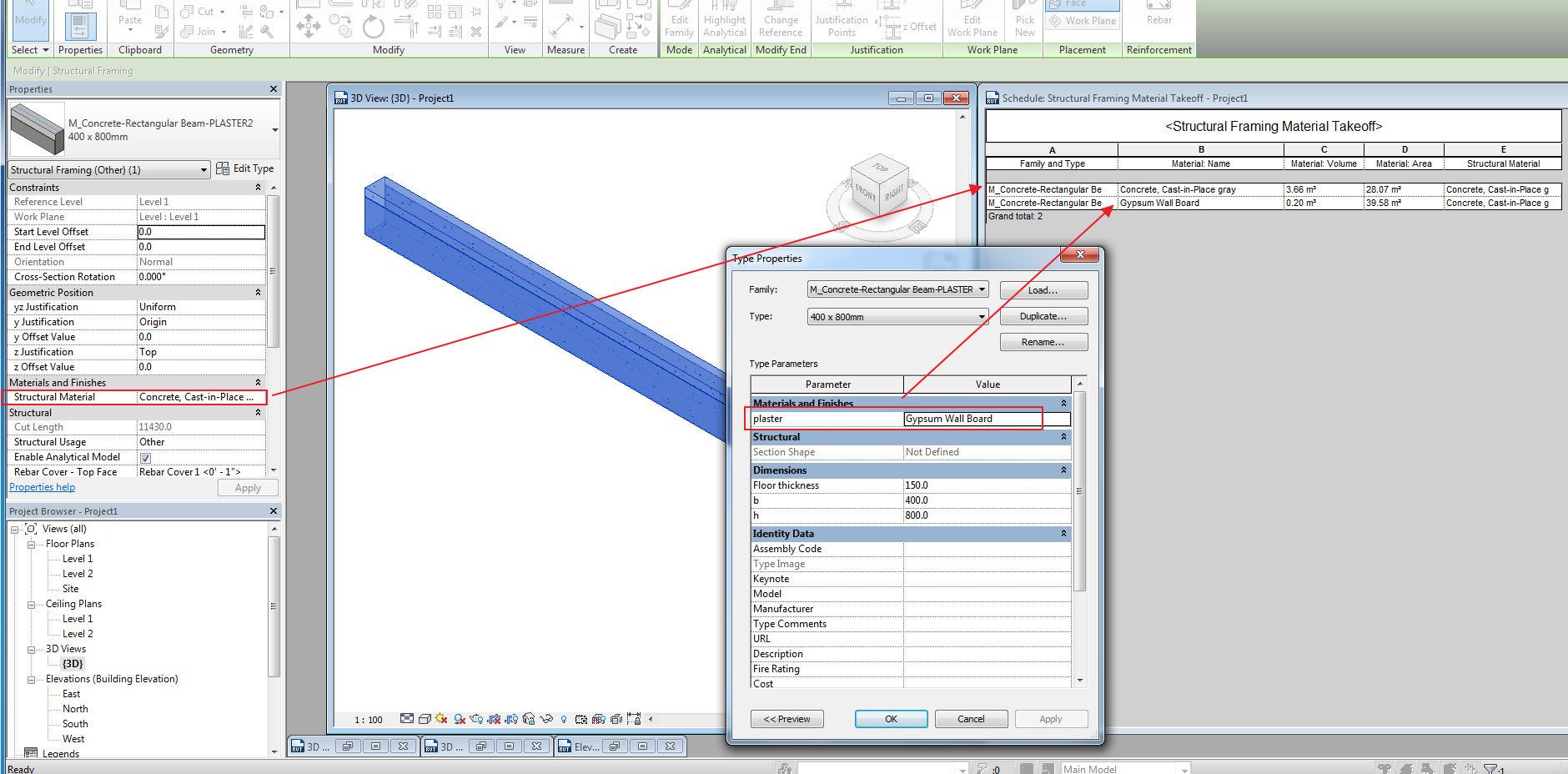The height and width of the screenshot is (774, 1568).
Task: Select the Justification Points tool
Action: click(x=840, y=21)
